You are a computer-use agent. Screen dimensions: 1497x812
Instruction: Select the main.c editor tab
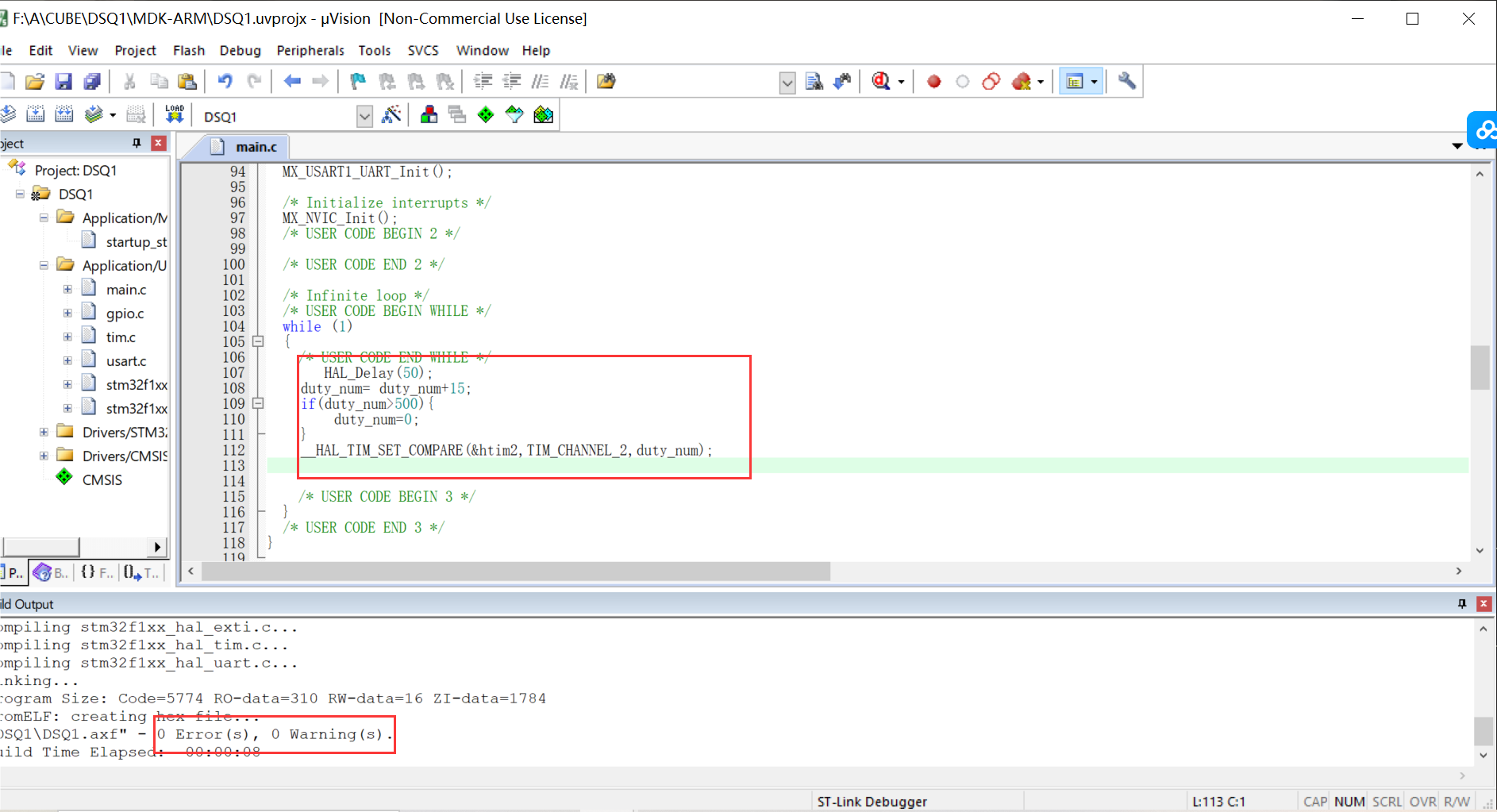coord(244,147)
